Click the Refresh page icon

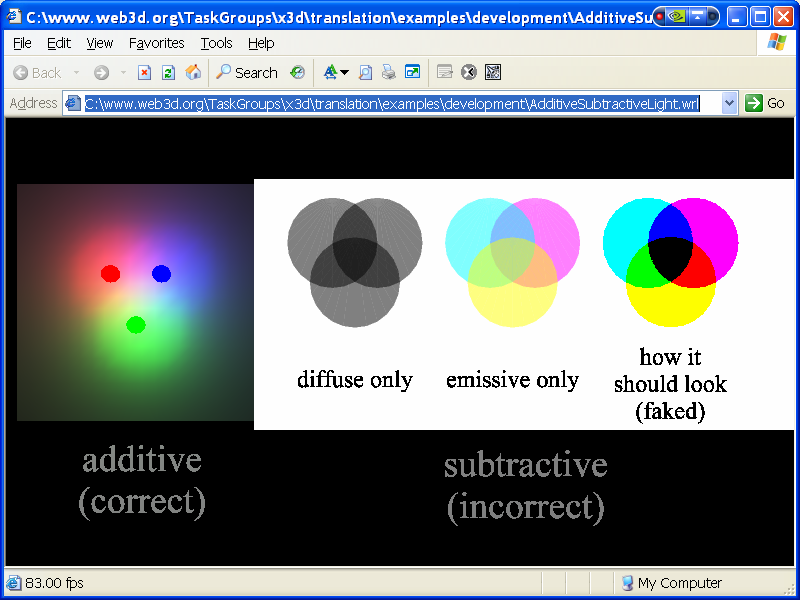tap(168, 72)
